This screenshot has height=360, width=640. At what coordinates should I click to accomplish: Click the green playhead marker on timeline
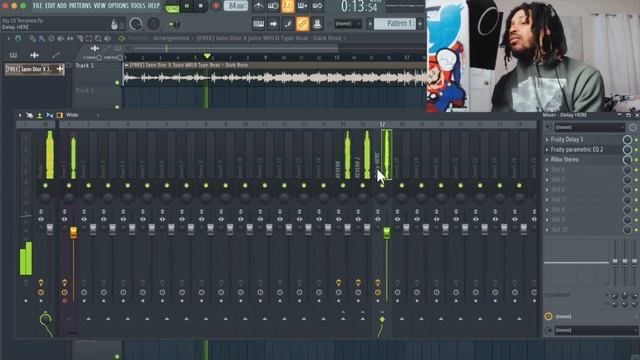click(207, 56)
